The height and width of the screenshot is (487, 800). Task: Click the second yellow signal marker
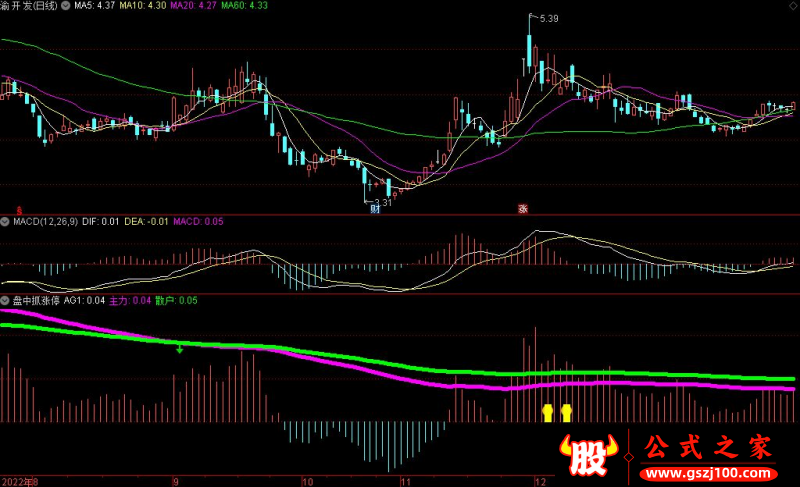pyautogui.click(x=566, y=413)
